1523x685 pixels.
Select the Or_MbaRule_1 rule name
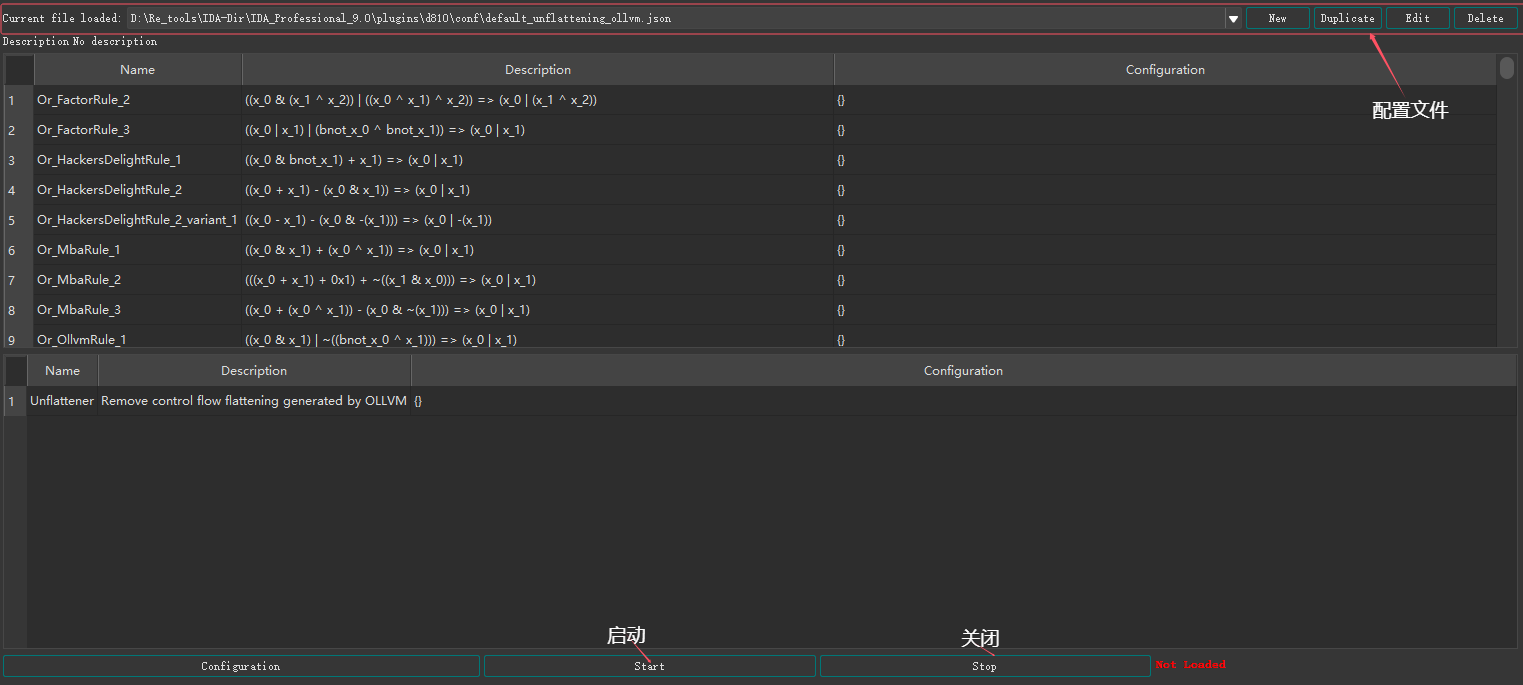pyautogui.click(x=79, y=250)
